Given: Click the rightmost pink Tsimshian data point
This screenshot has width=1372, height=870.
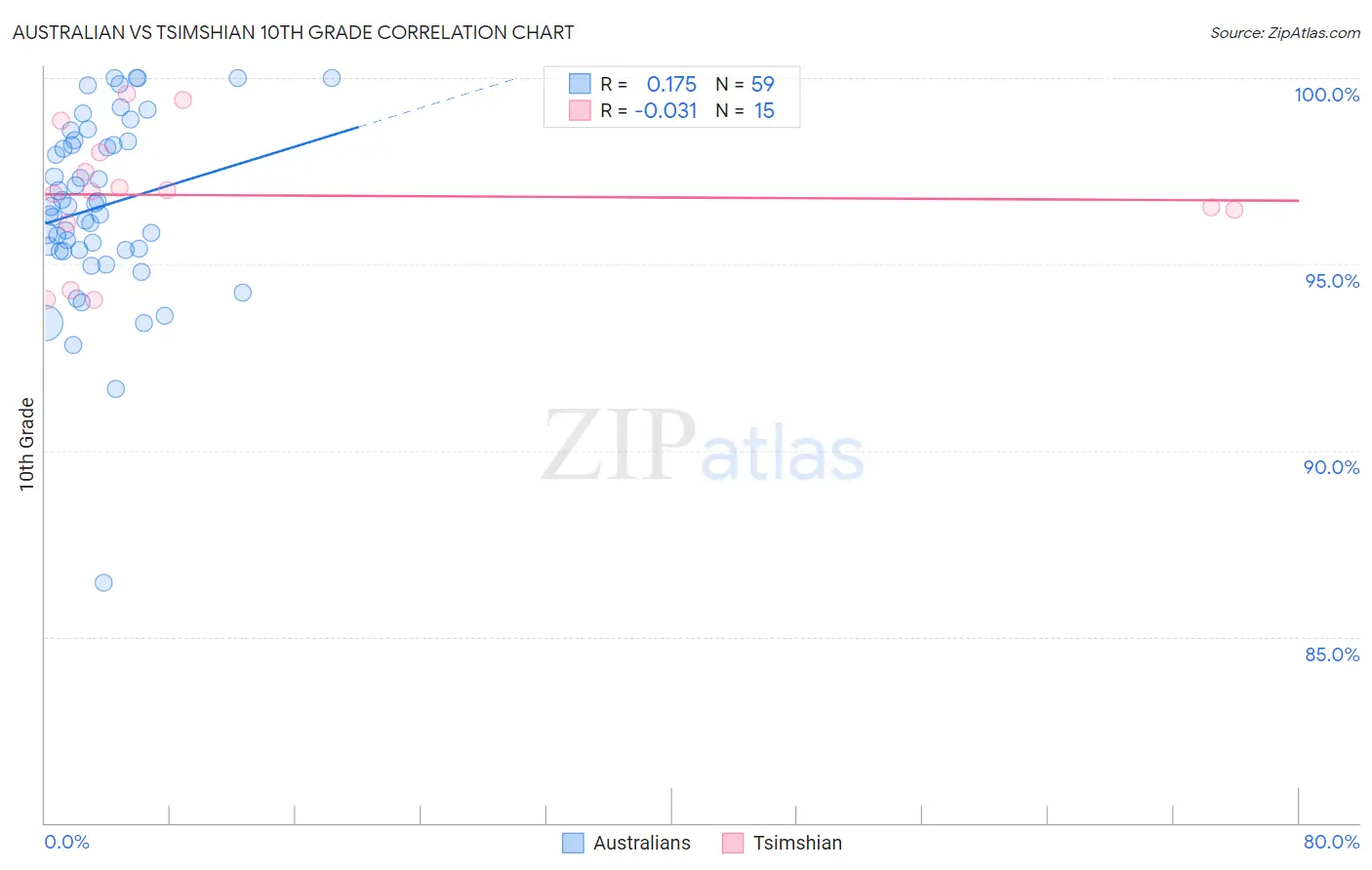Looking at the screenshot, I should click(x=1233, y=210).
